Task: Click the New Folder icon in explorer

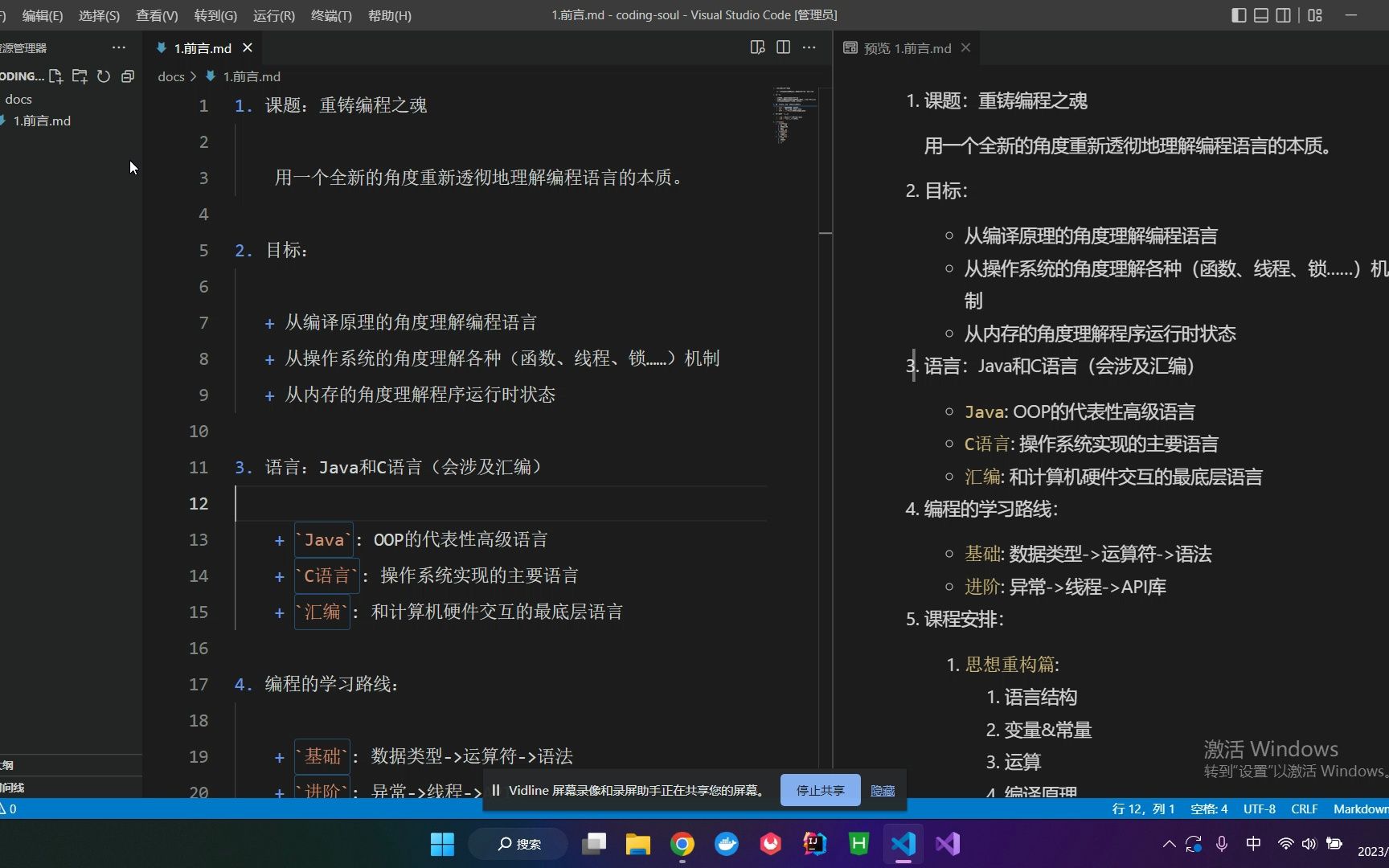Action: point(80,76)
